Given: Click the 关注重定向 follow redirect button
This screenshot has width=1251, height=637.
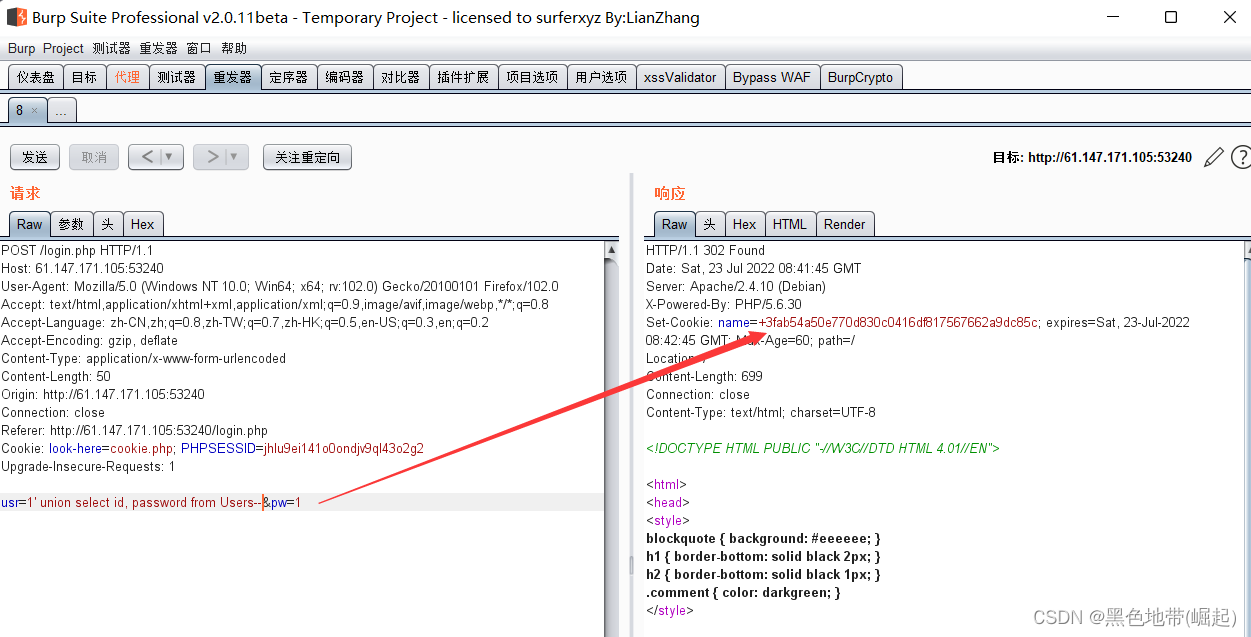Looking at the screenshot, I should [x=307, y=157].
